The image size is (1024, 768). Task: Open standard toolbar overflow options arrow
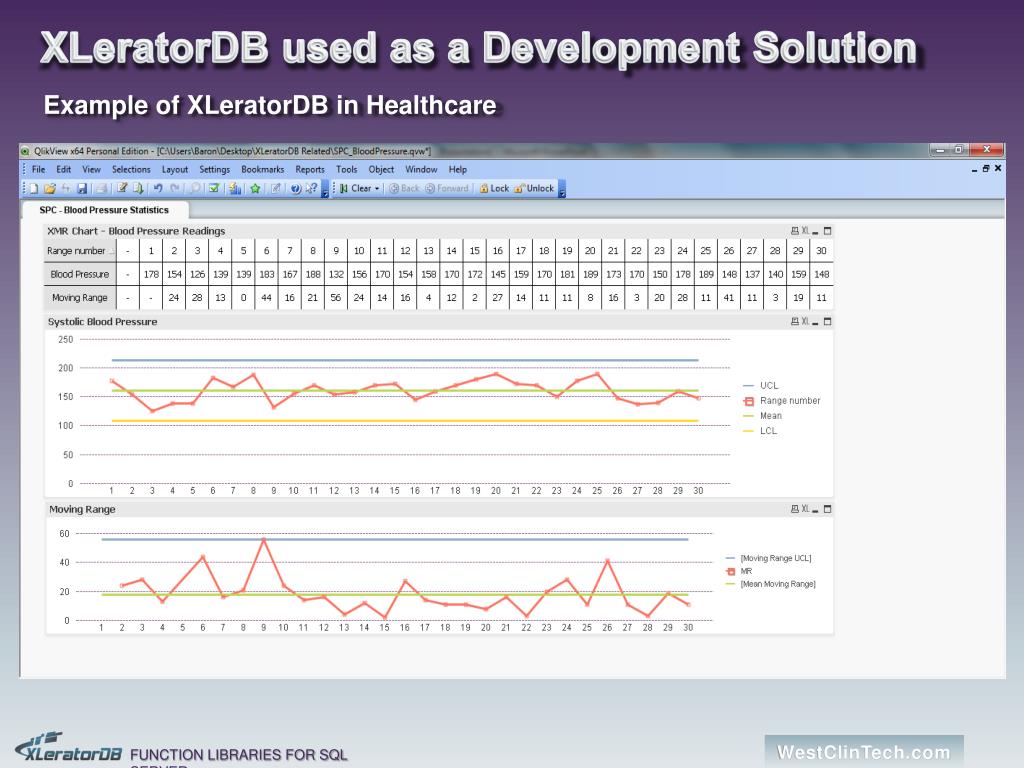[x=325, y=189]
